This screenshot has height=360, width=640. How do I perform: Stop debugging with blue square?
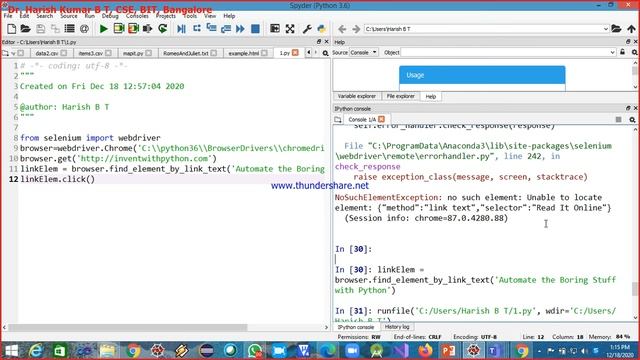[255, 29]
